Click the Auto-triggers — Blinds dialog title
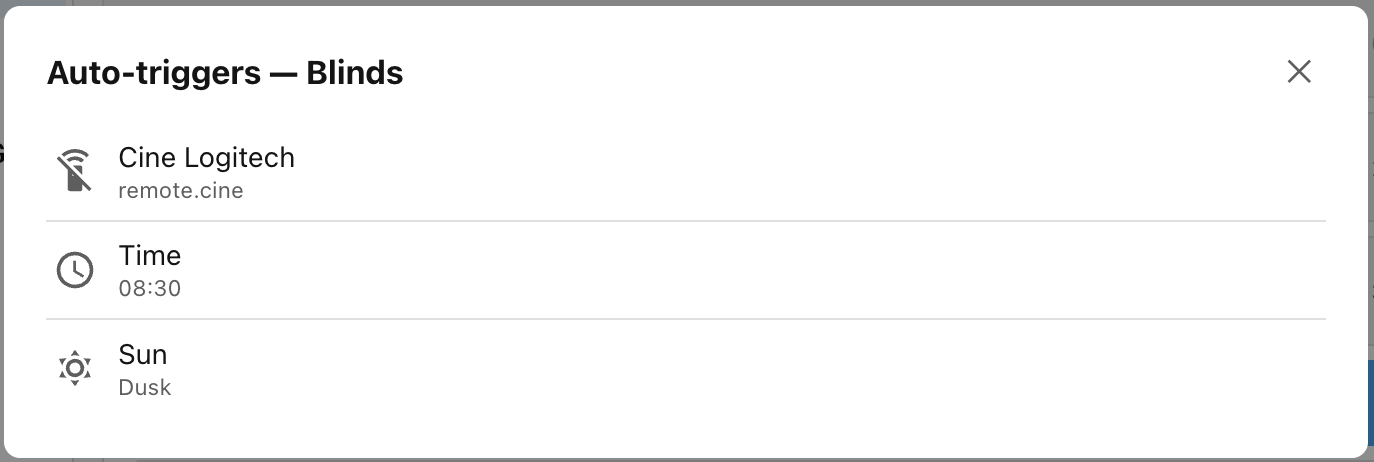 click(x=225, y=73)
